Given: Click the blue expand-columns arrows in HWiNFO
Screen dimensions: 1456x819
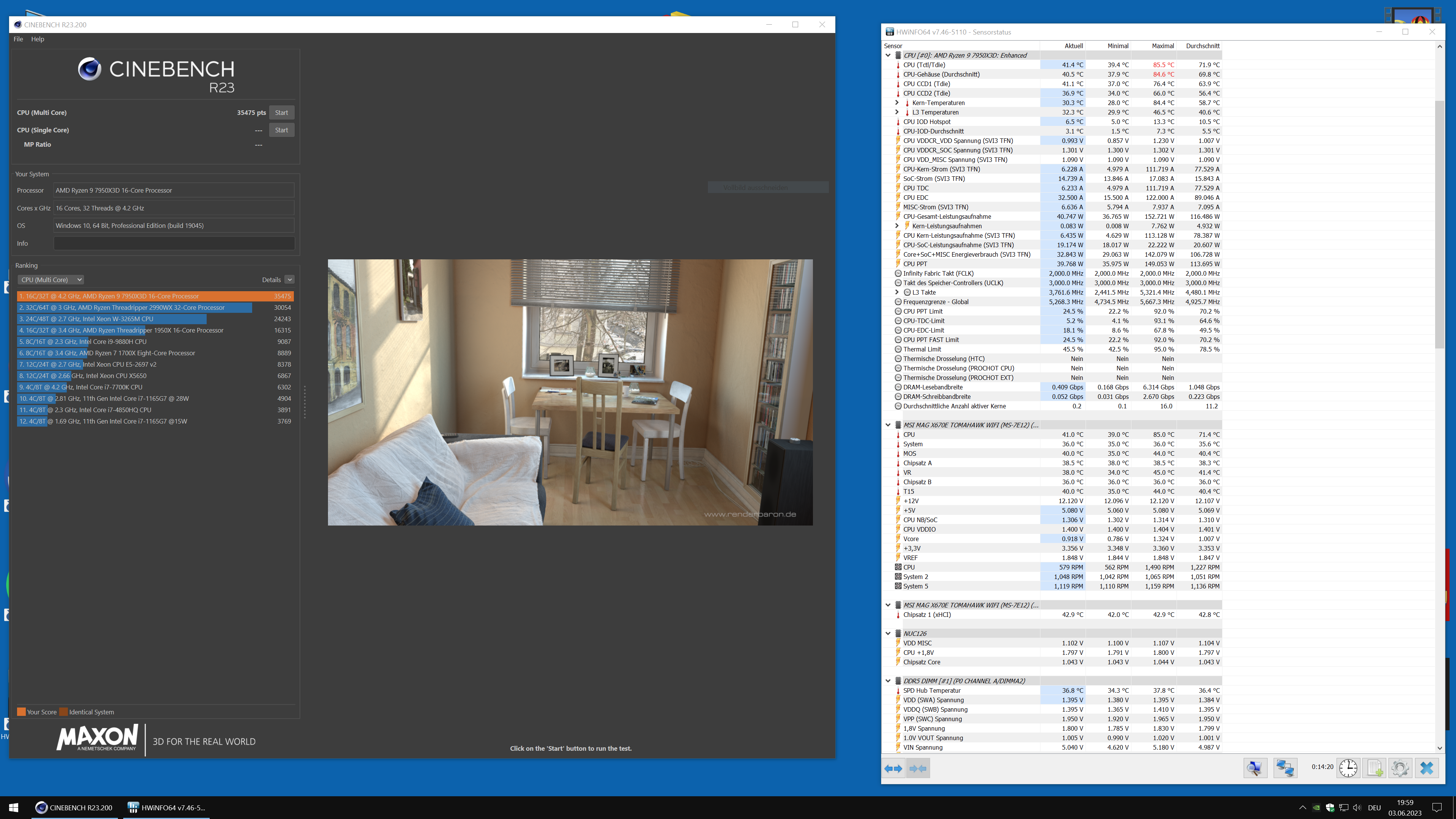Looking at the screenshot, I should (893, 768).
